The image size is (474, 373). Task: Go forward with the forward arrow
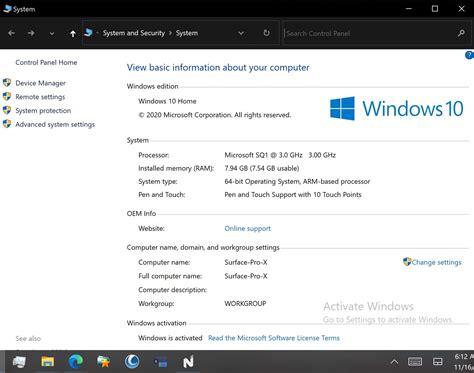pyautogui.click(x=31, y=33)
